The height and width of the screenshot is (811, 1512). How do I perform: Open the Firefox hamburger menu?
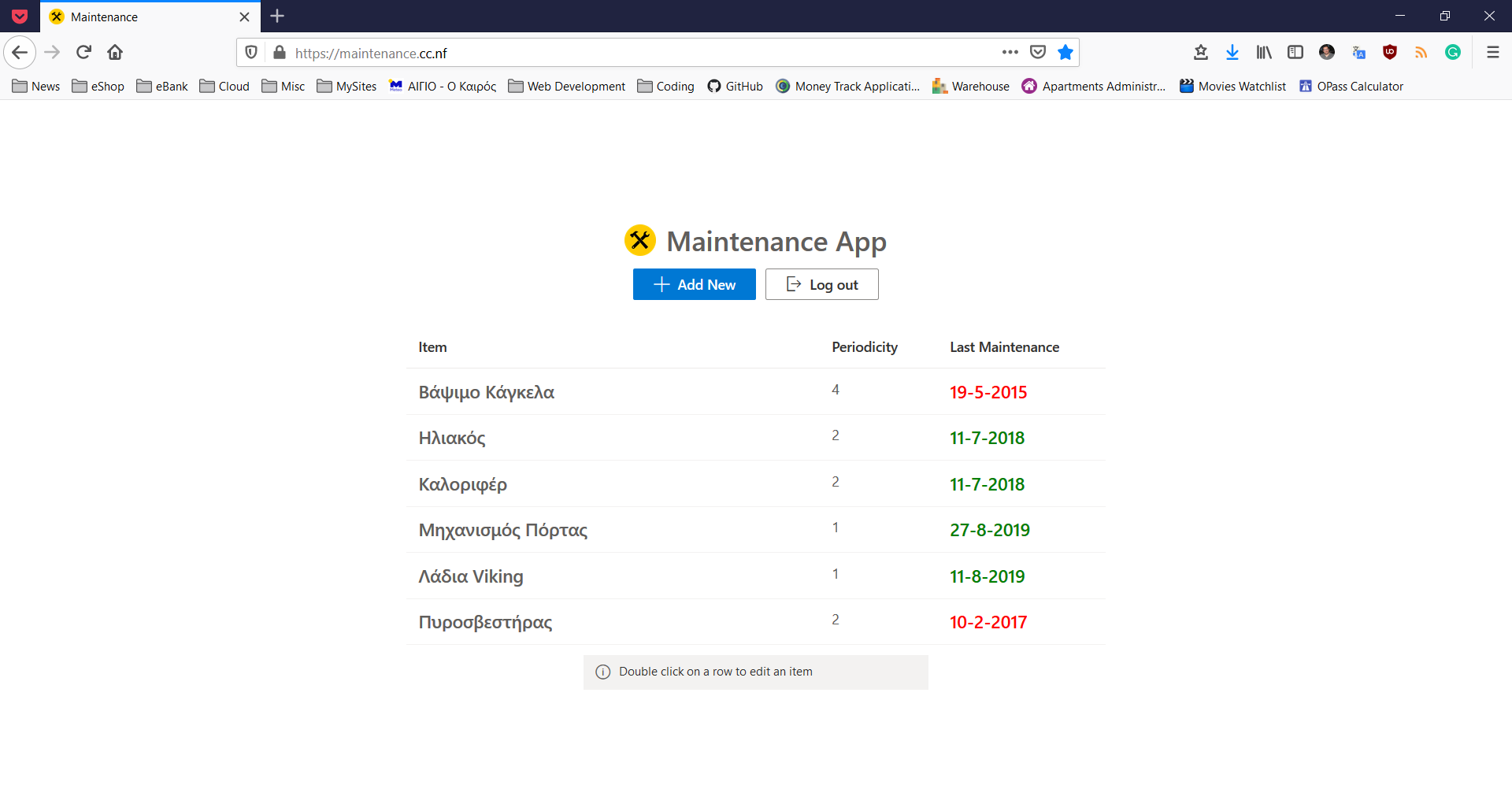coord(1493,52)
